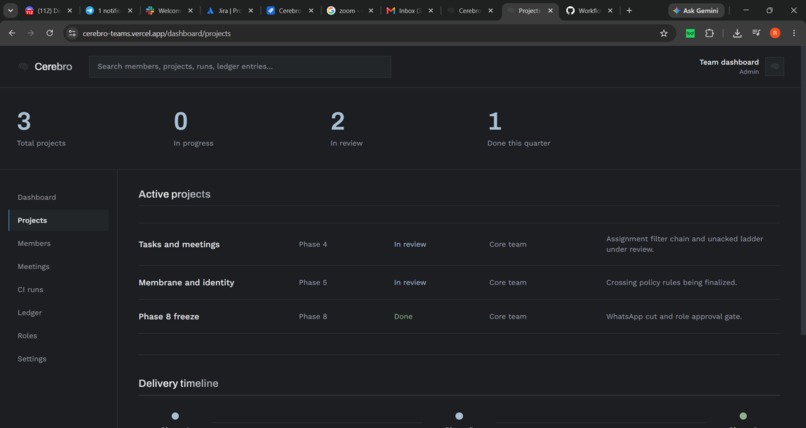This screenshot has width=806, height=428.
Task: Click Core team in Phase 8 freeze row
Action: tap(508, 317)
